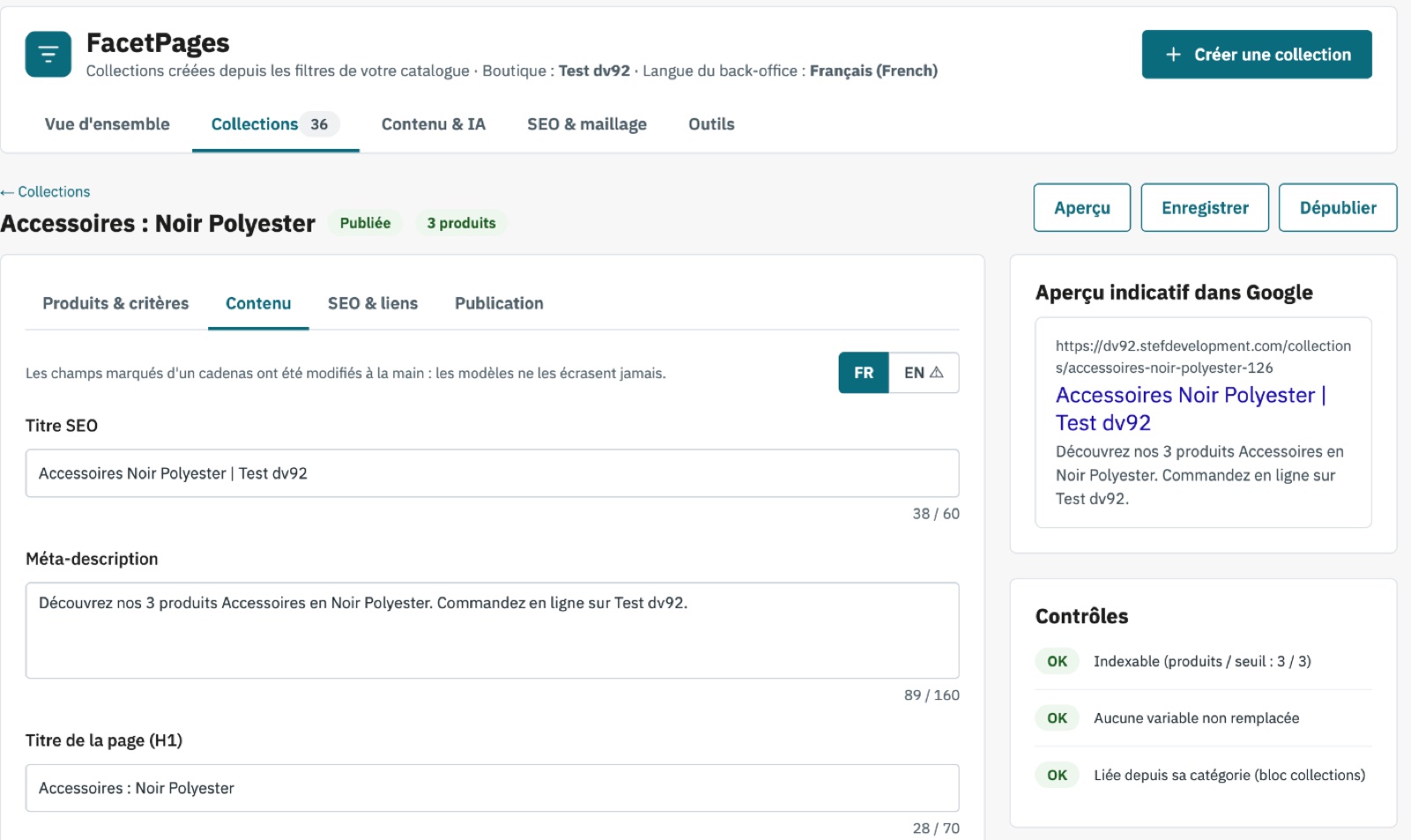Select the Produits & critères sub-tab
The image size is (1411, 840).
(116, 303)
